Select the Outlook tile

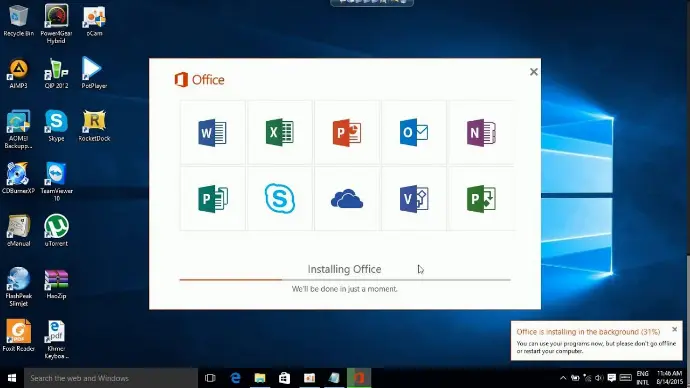(x=414, y=132)
